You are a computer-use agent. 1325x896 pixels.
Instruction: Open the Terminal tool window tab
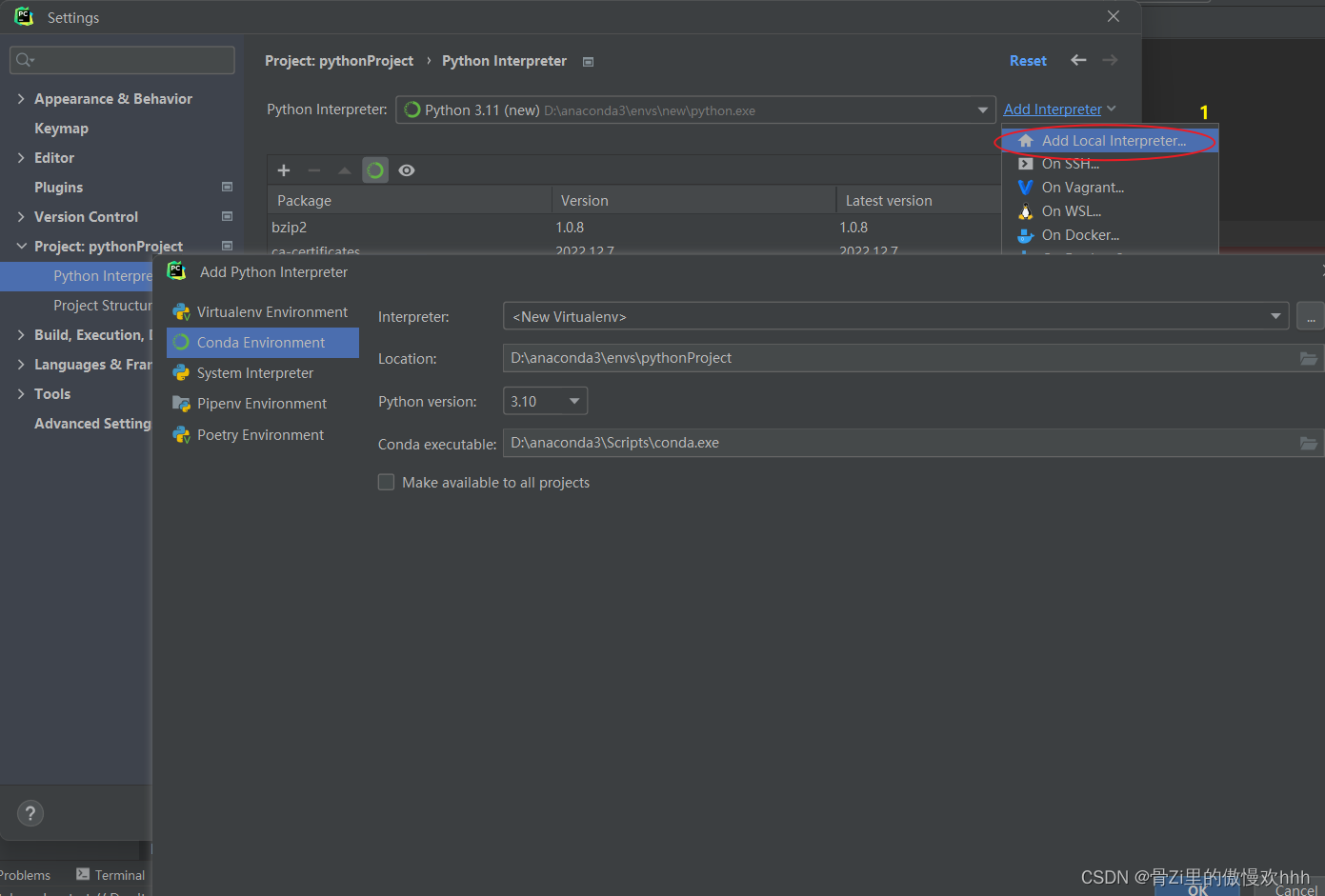110,875
